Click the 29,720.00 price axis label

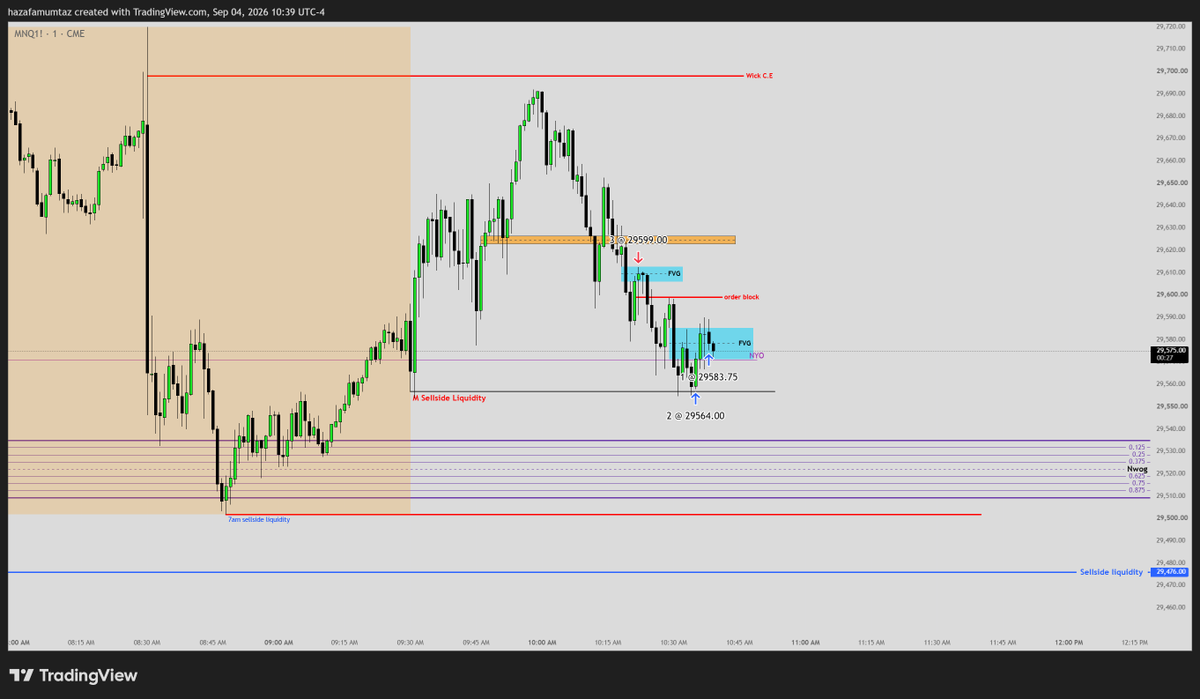tap(1170, 25)
